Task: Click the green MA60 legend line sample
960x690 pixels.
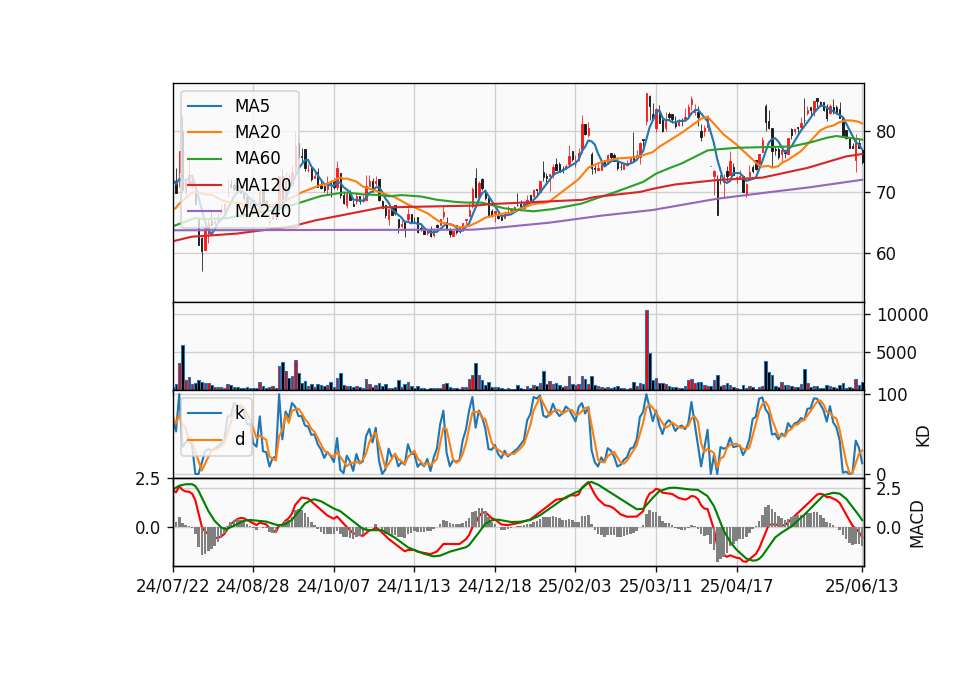Action: tap(205, 159)
